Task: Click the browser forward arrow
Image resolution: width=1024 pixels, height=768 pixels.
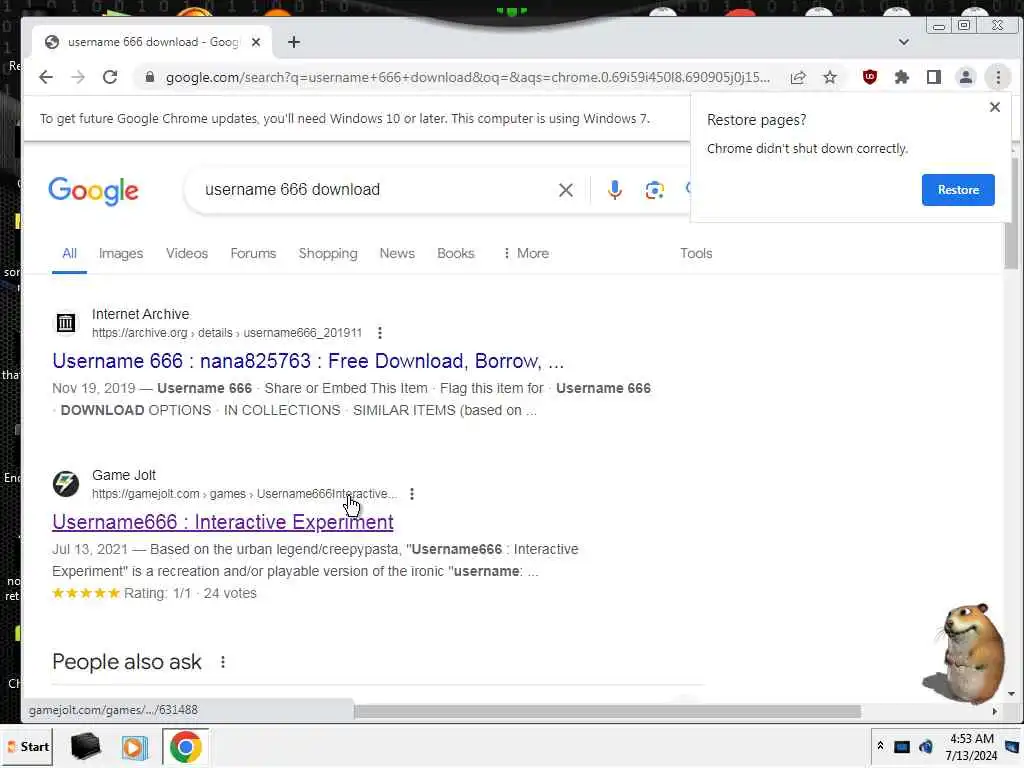Action: tap(78, 77)
